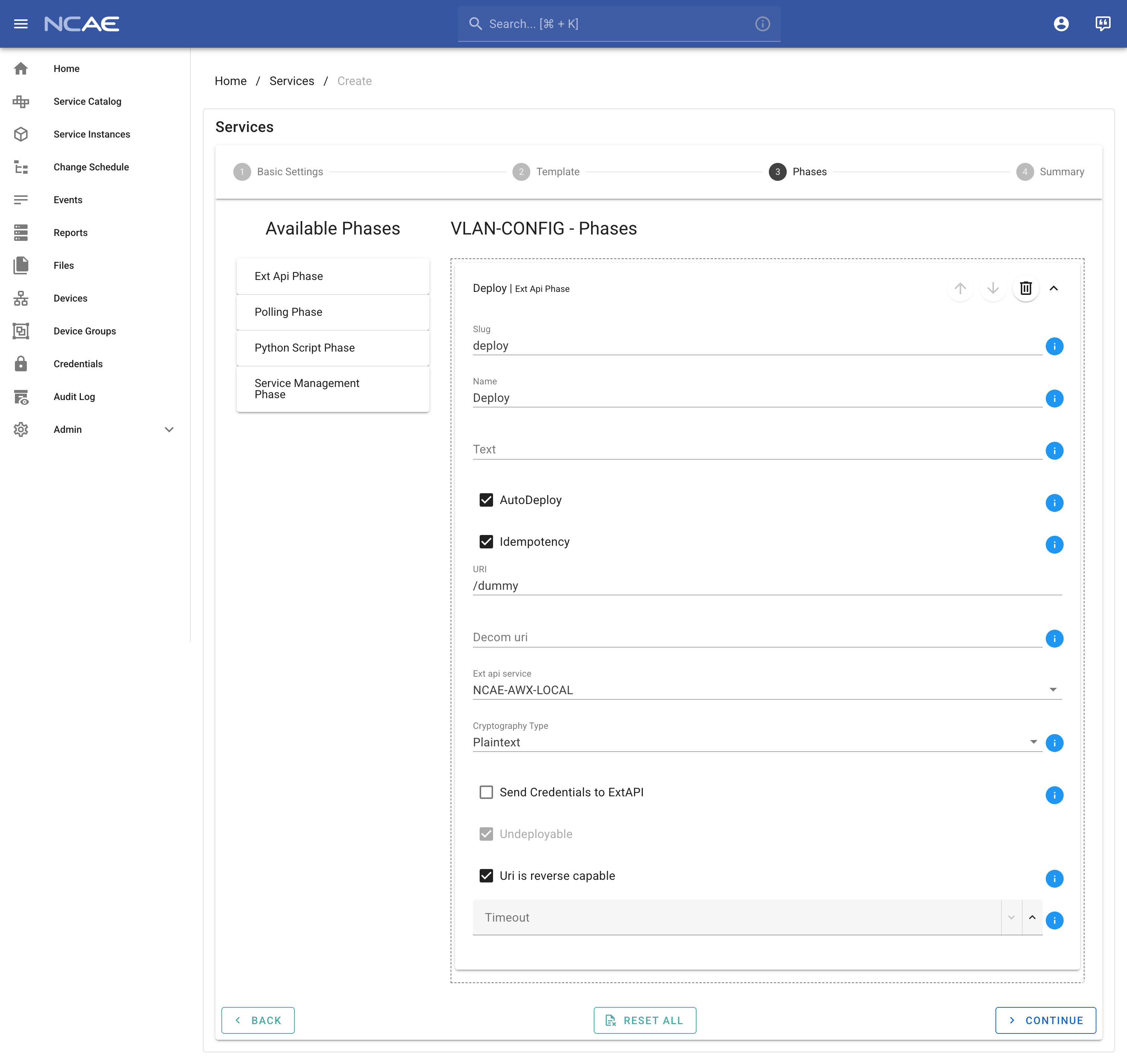Show info for AutoDeploy option

coord(1054,503)
